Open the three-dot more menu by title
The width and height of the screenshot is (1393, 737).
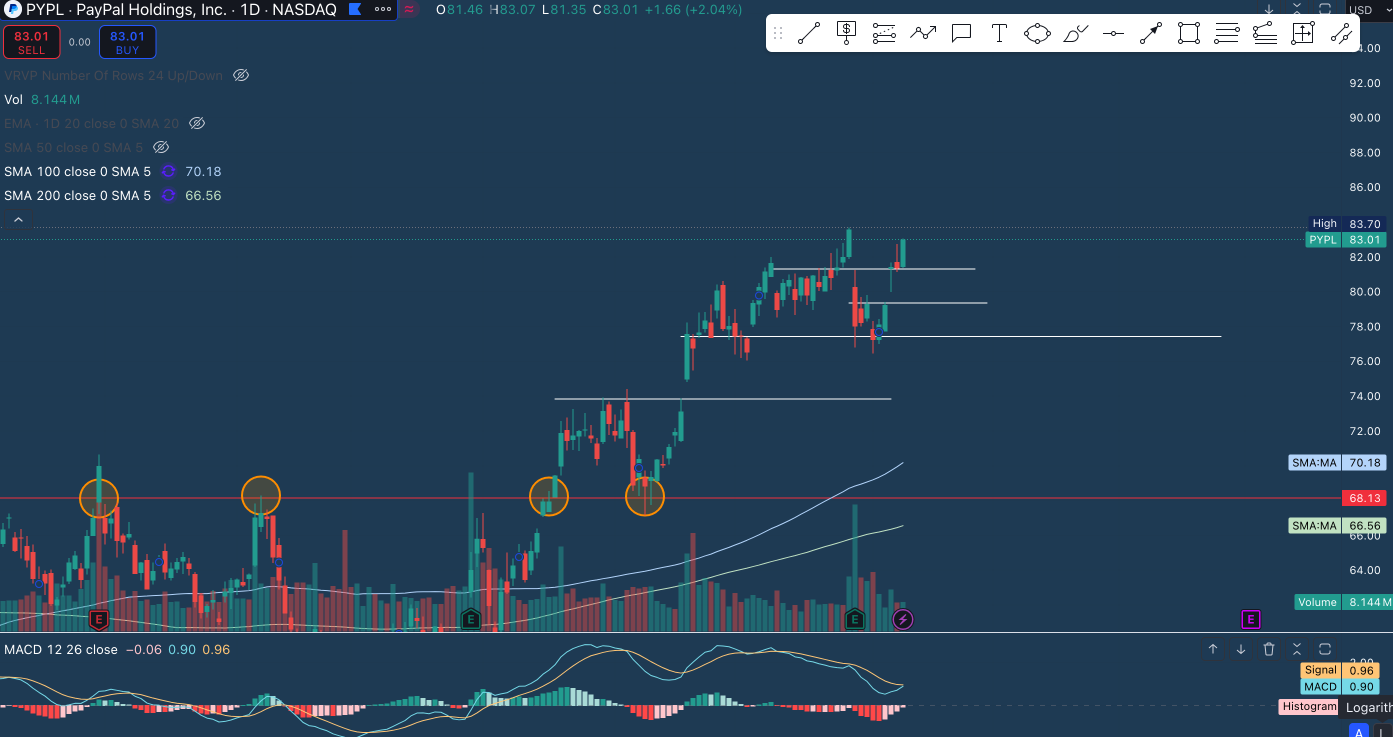tap(383, 9)
